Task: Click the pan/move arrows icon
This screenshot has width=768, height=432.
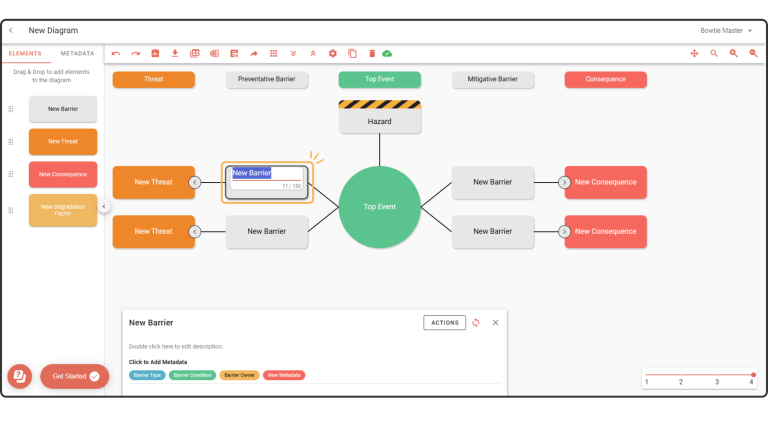Action: (694, 53)
